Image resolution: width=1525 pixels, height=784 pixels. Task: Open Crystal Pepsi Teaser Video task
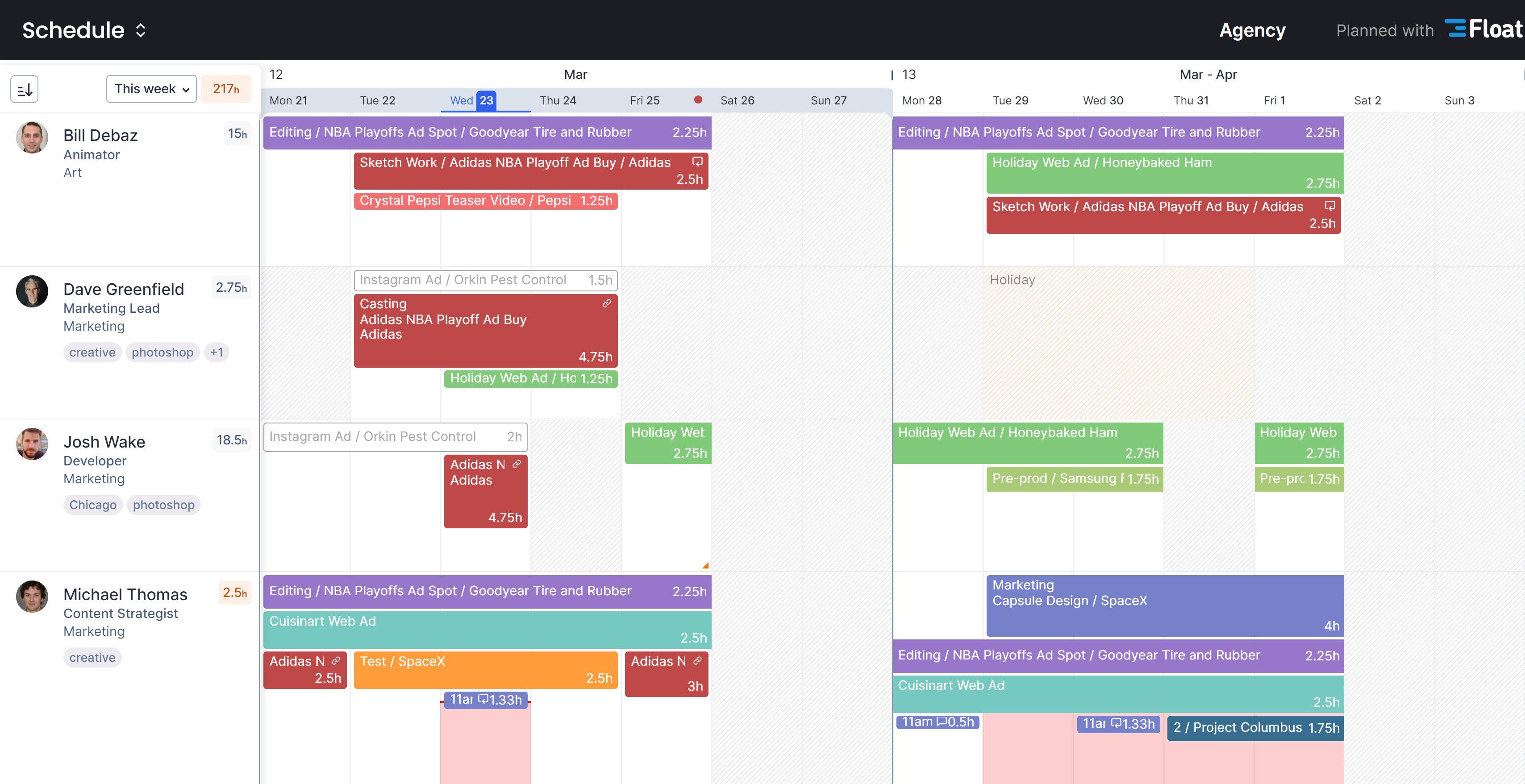point(485,201)
